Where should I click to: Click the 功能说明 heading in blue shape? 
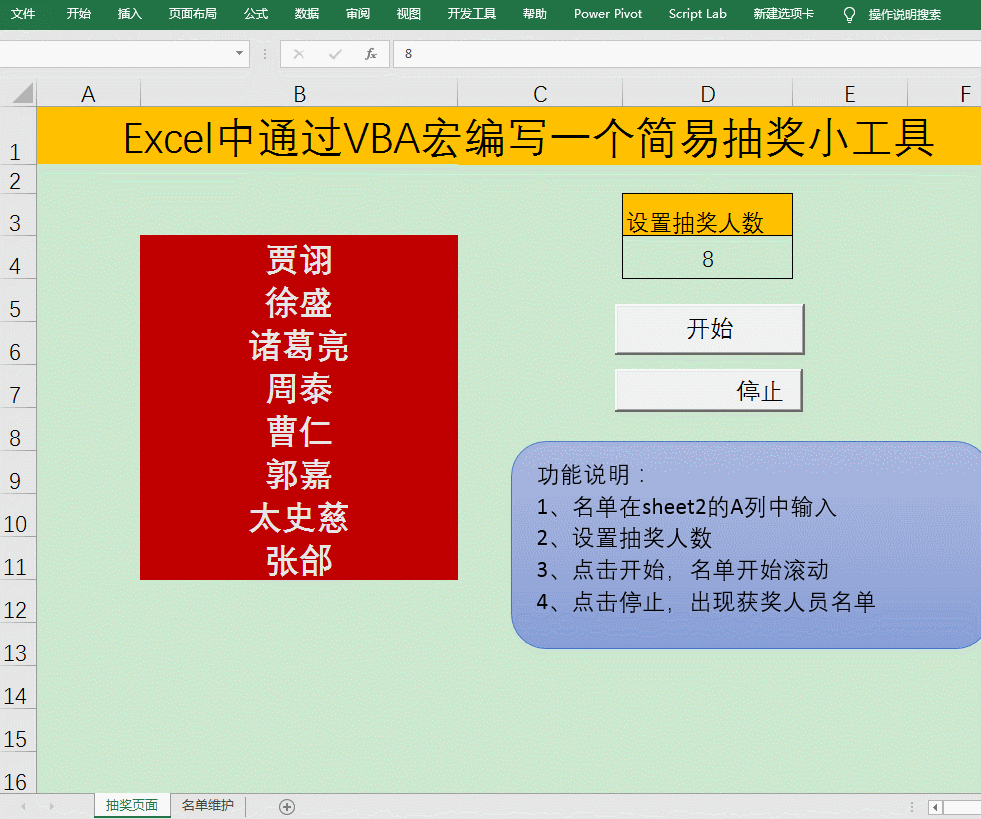coord(591,475)
